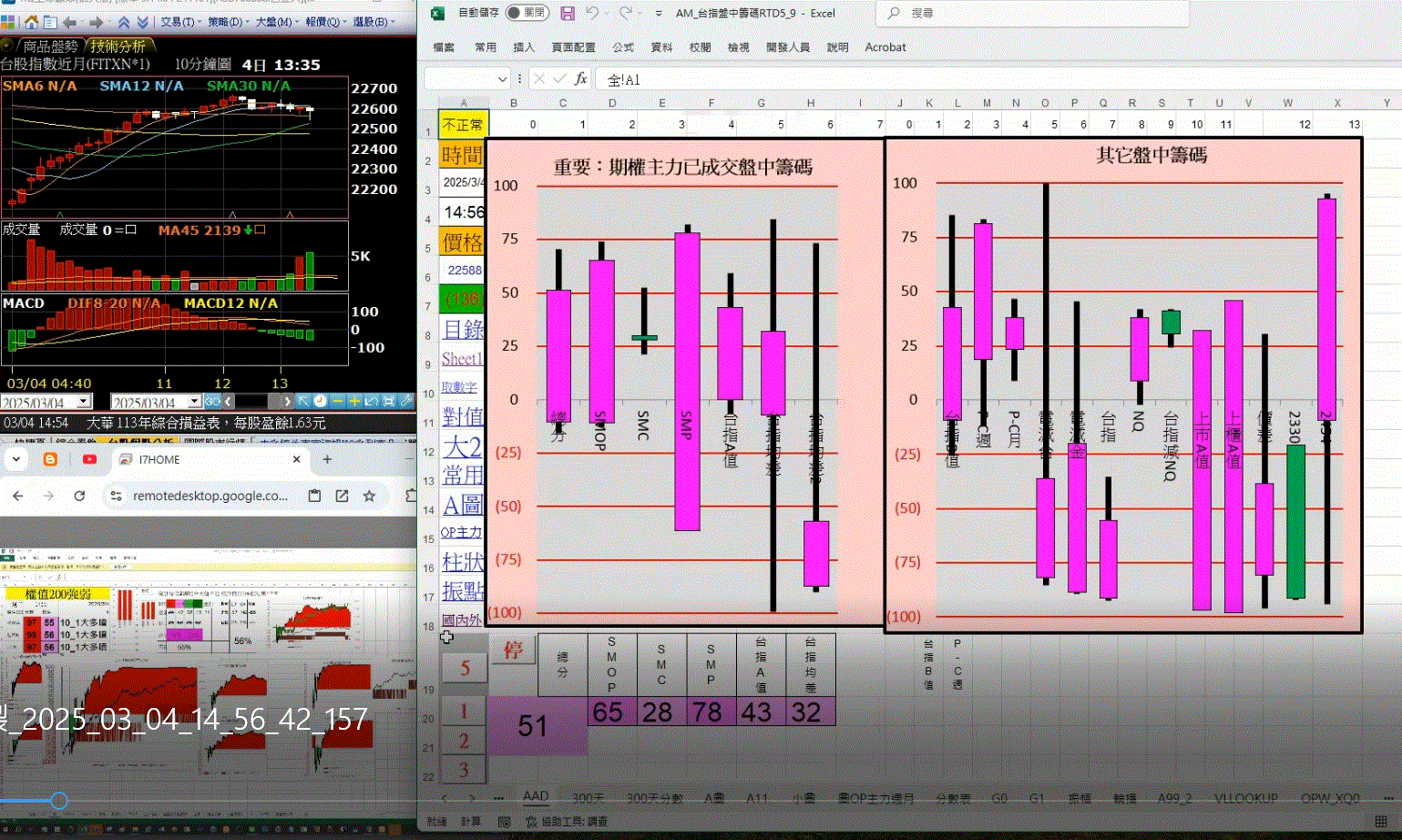Screen dimensions: 1402x840
Task: Click the Excel save icon
Action: point(568,13)
